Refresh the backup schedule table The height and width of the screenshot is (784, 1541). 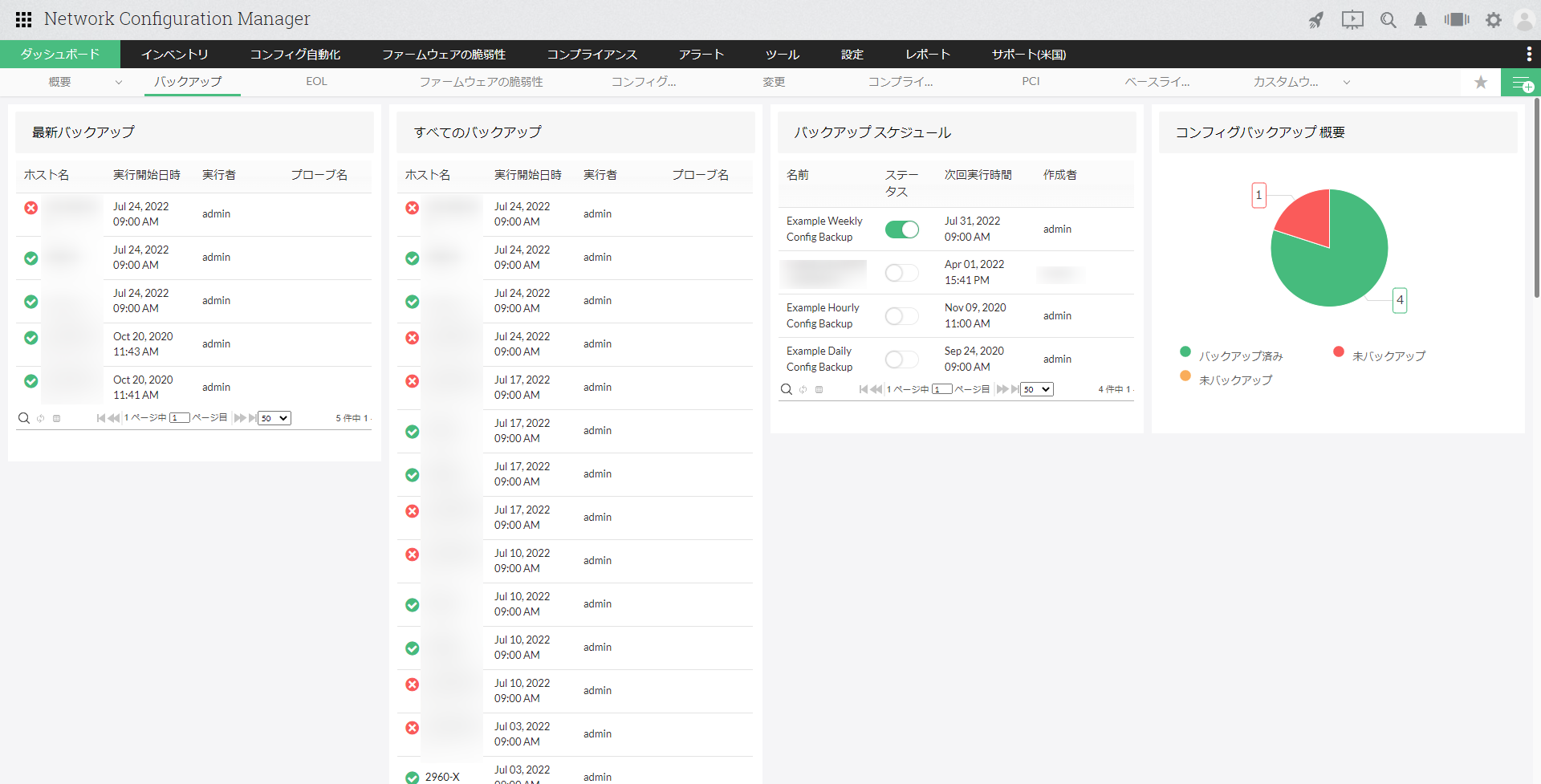coord(803,389)
